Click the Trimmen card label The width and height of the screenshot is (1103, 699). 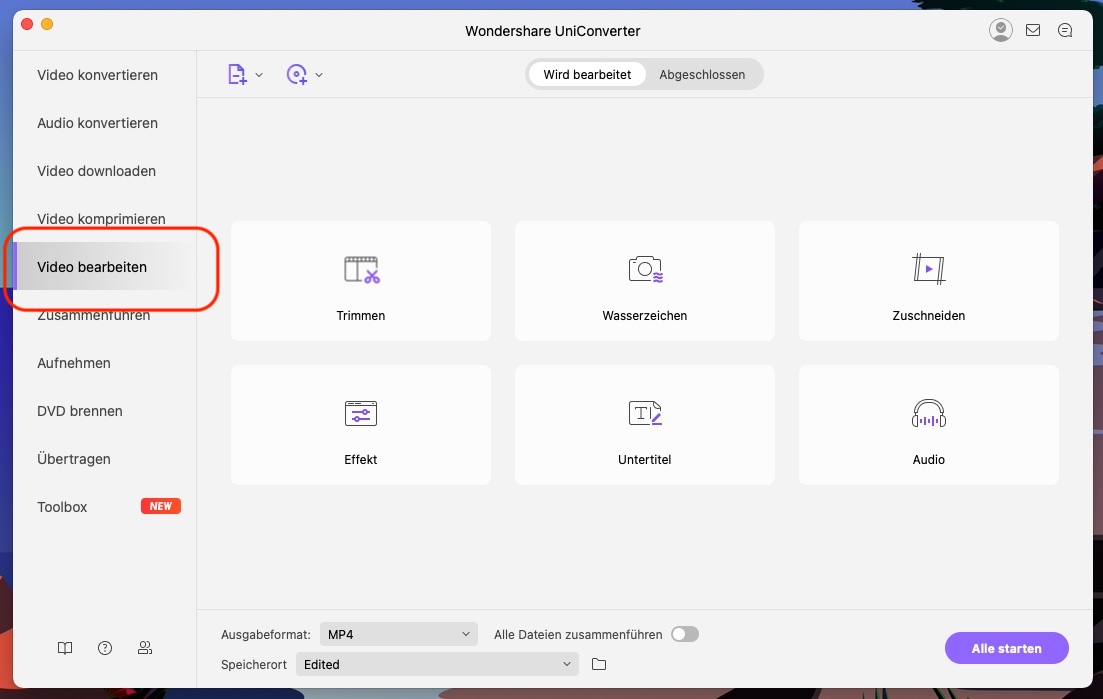coord(361,316)
